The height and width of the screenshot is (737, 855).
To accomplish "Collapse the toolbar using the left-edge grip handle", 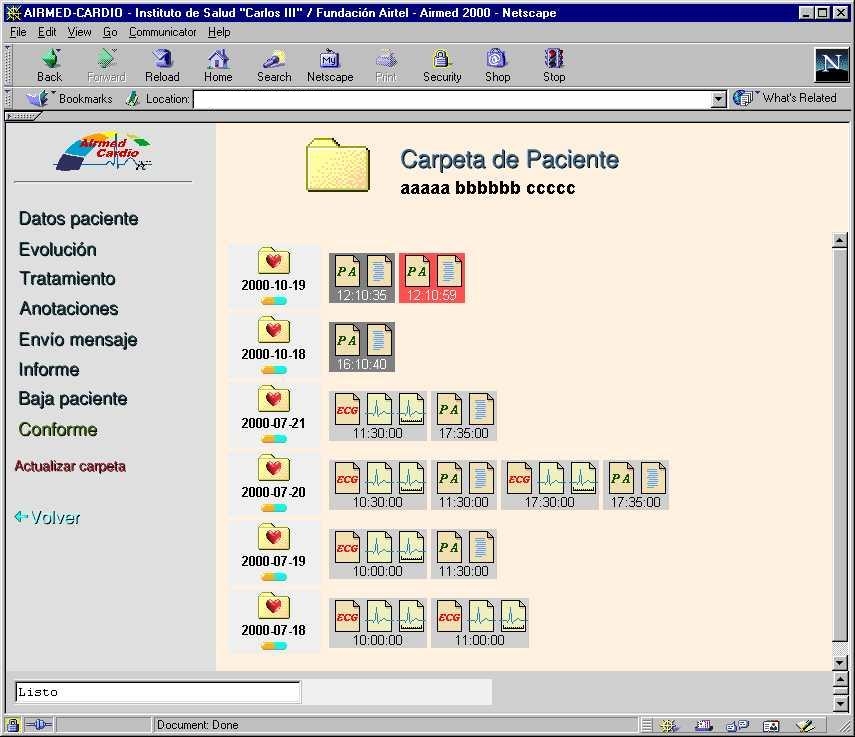I will (9, 65).
